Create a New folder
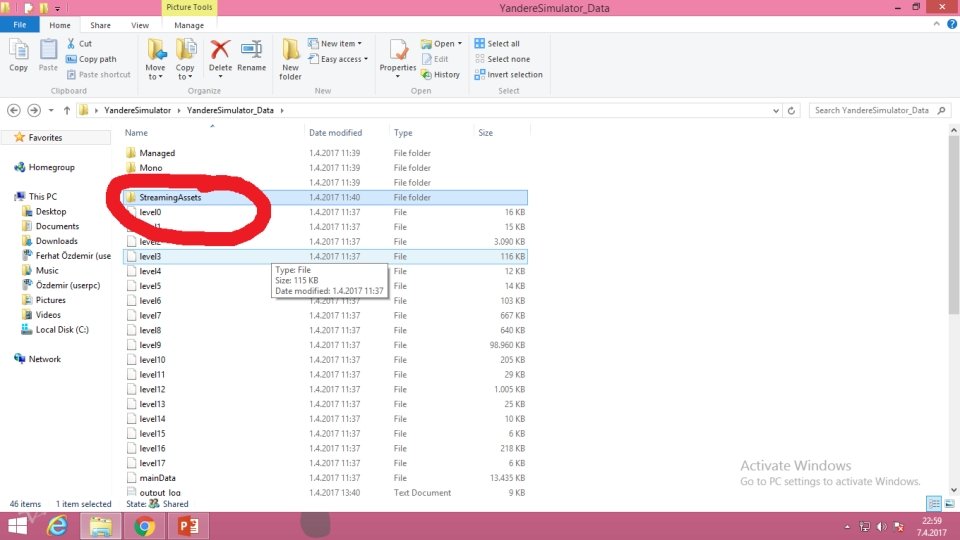 (290, 59)
